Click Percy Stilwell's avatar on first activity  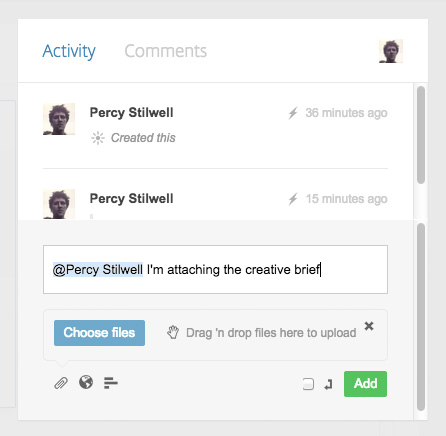pos(59,119)
